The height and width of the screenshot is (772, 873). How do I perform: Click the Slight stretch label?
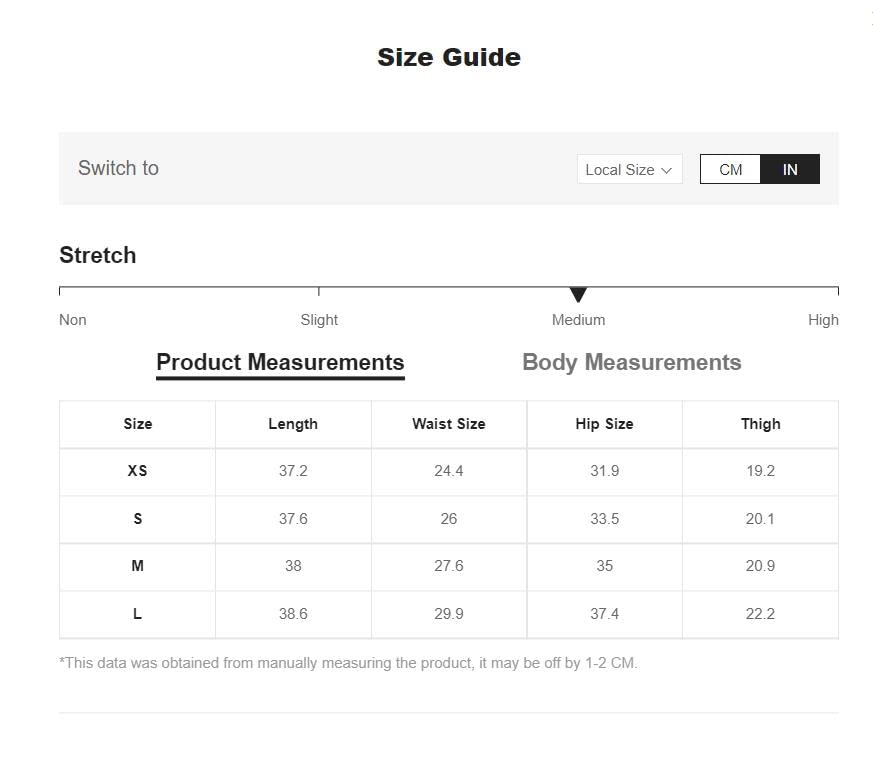pos(319,320)
